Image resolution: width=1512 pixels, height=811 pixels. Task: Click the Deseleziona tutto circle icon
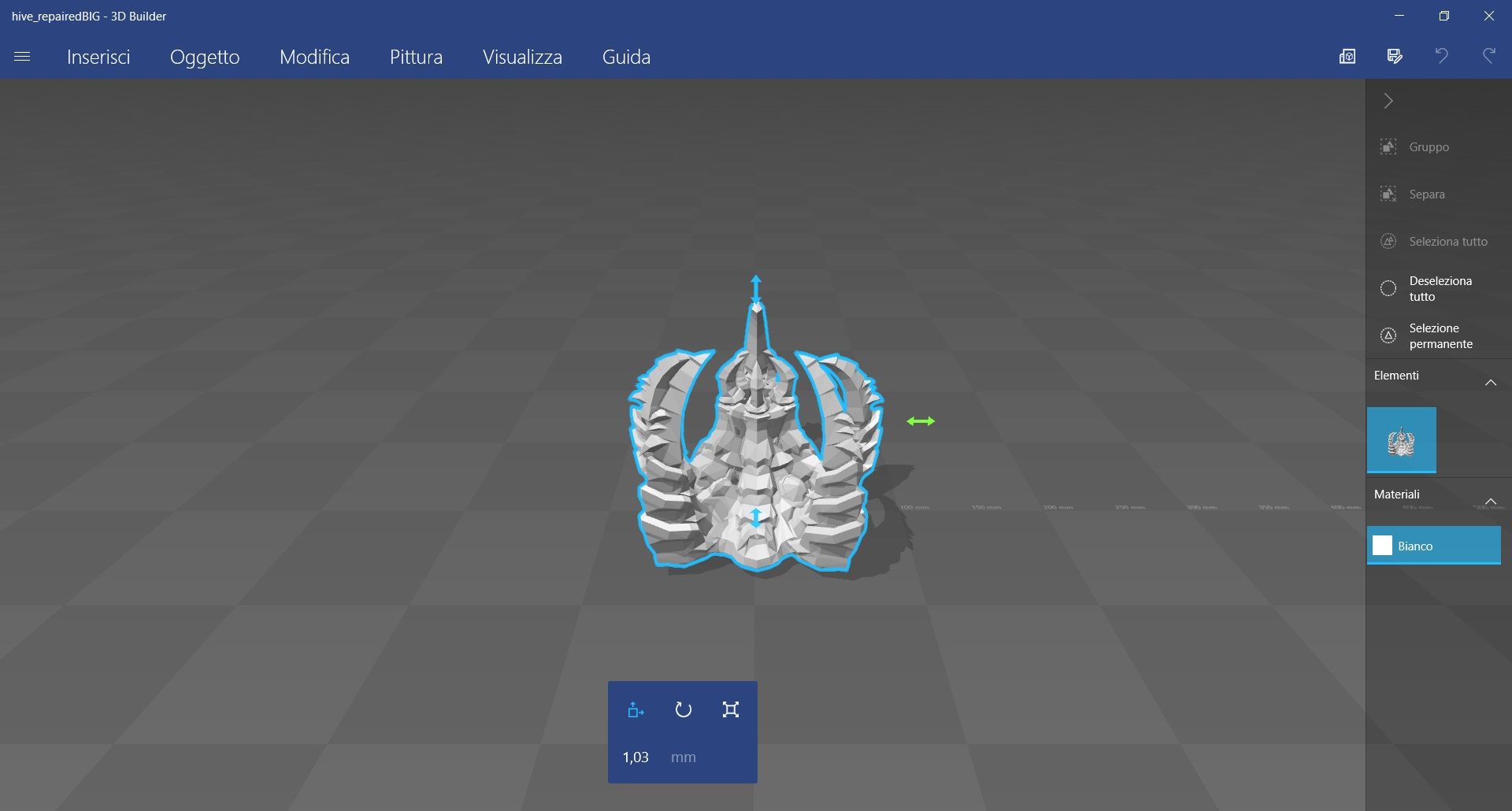[x=1388, y=289]
